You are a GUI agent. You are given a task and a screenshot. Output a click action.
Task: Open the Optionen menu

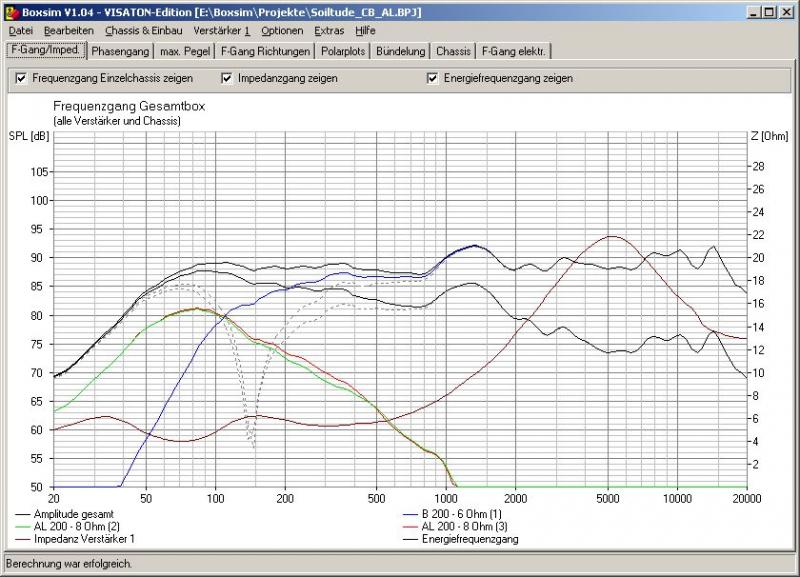click(x=282, y=31)
